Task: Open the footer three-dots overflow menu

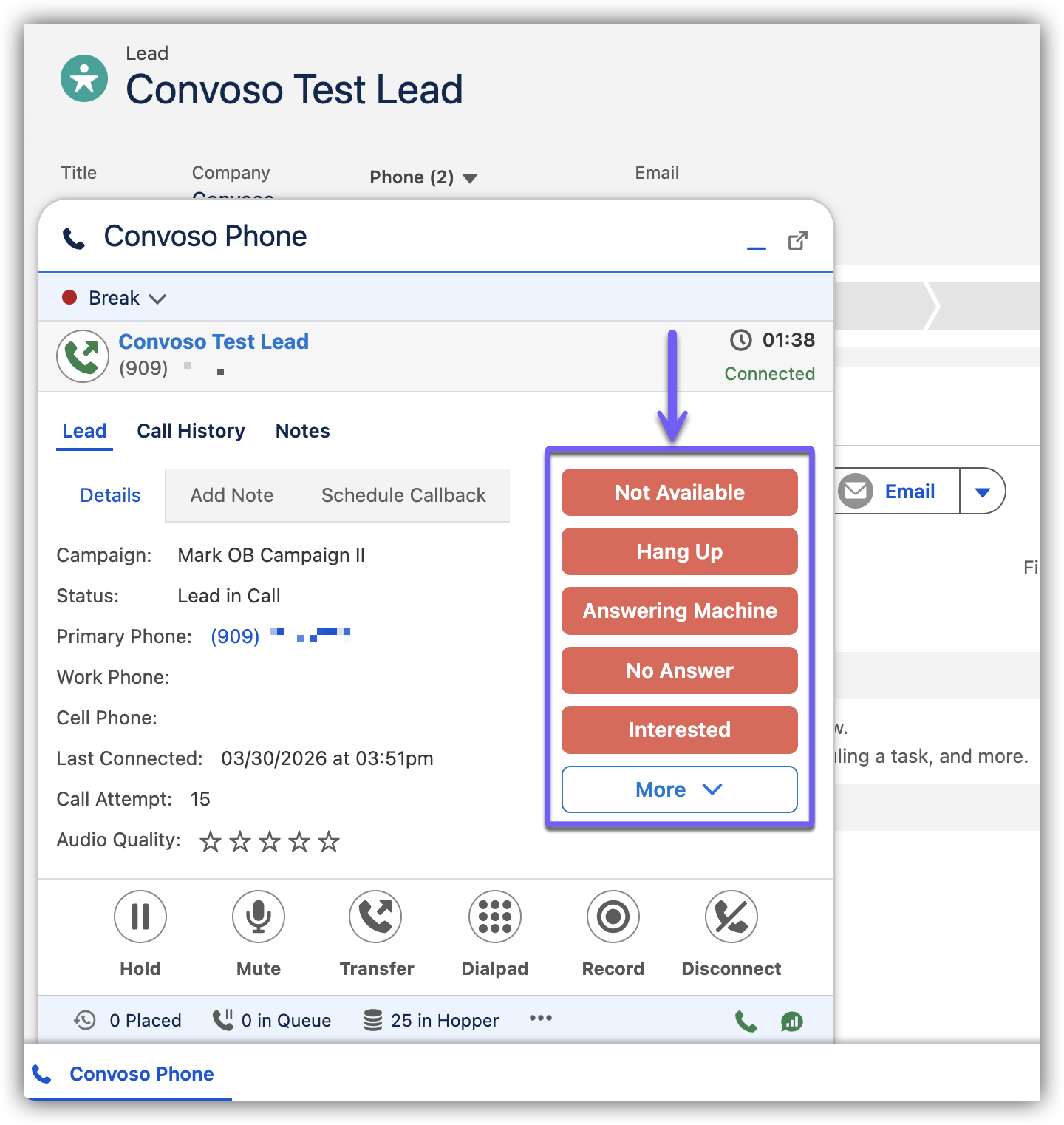Action: (x=541, y=1019)
